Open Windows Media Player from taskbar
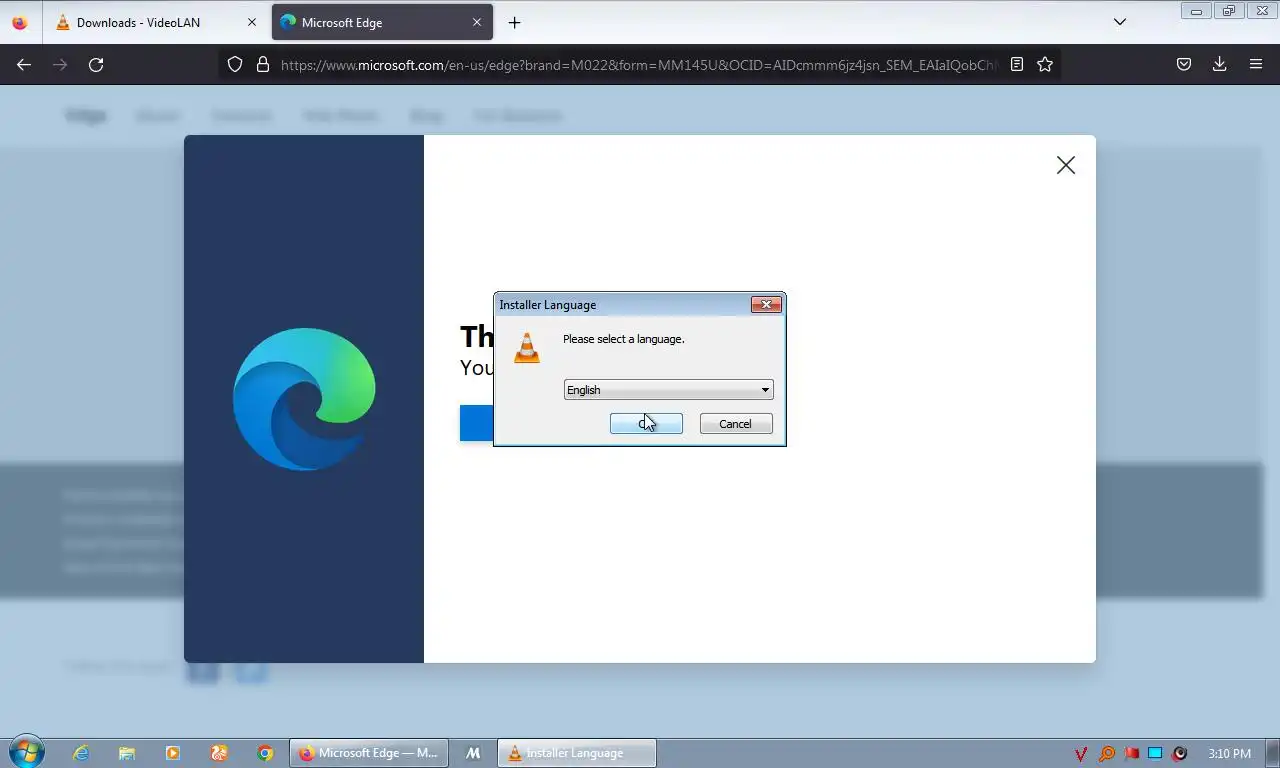The image size is (1280, 768). coord(173,753)
